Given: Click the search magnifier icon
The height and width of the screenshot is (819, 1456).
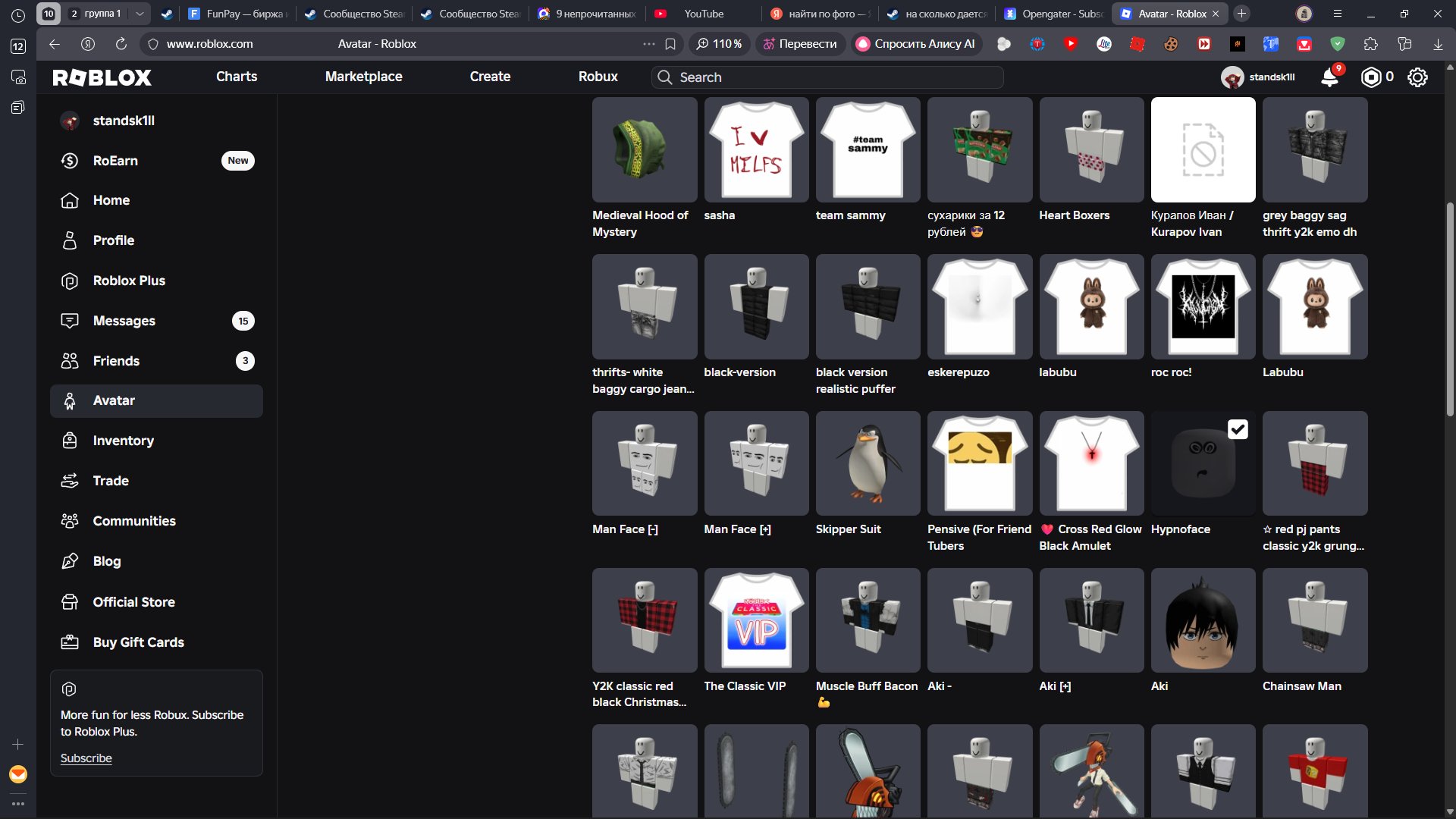Looking at the screenshot, I should click(x=665, y=77).
